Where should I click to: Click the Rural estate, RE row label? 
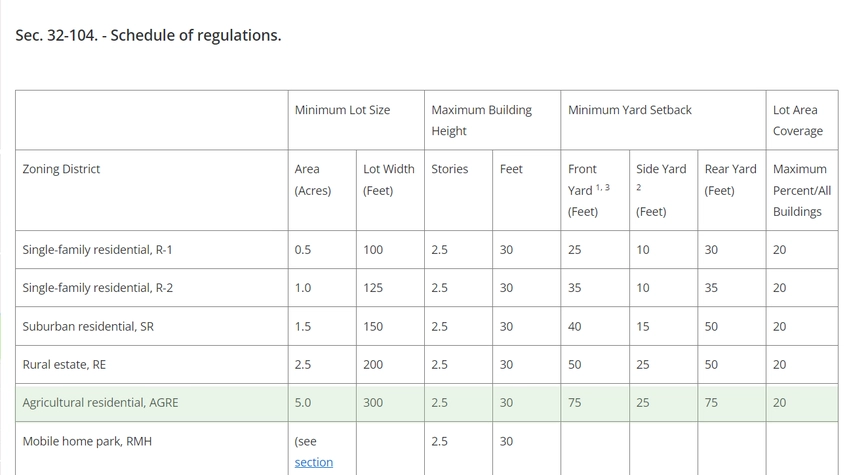pyautogui.click(x=64, y=365)
